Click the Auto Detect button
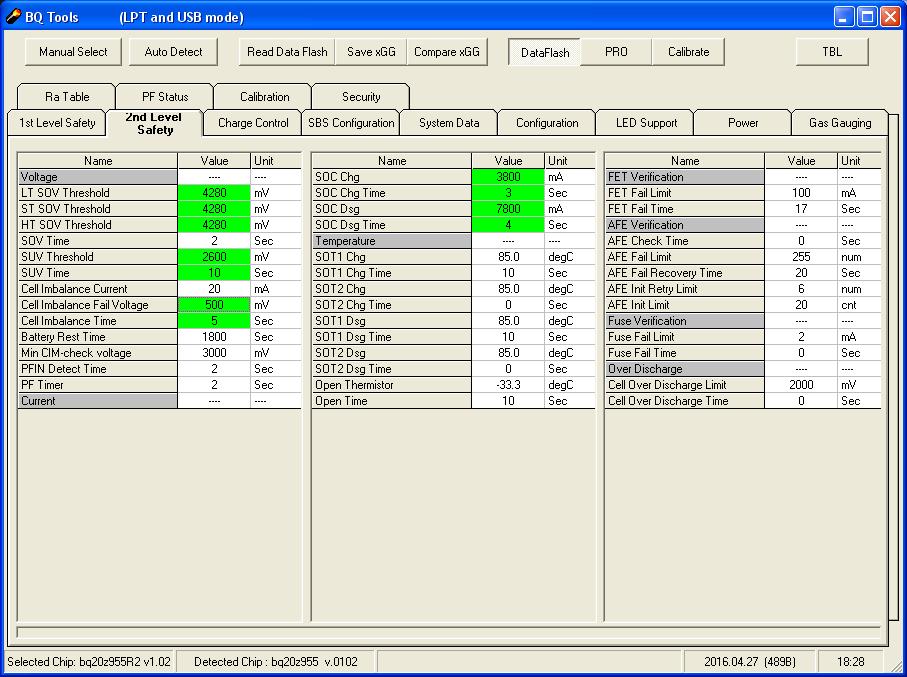Screen dimensions: 907x677 click(174, 52)
